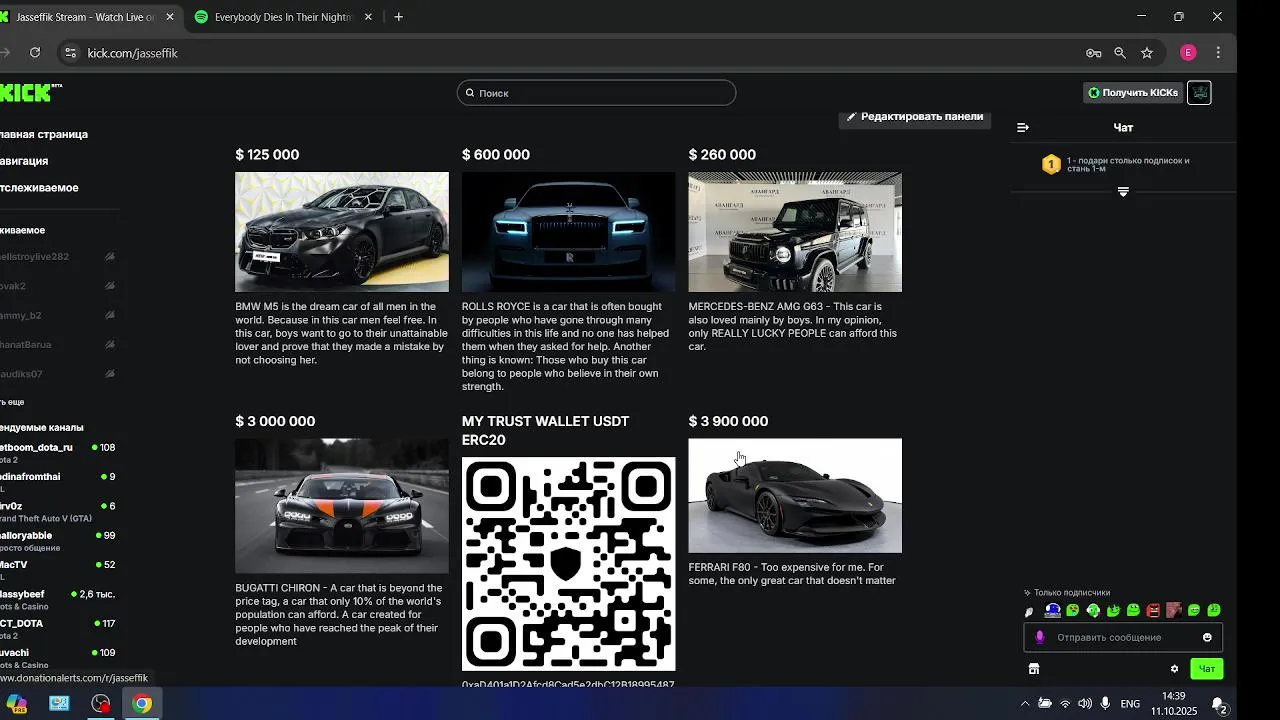Image resolution: width=1280 pixels, height=720 pixels.
Task: Open the Rolls Royce panel image
Action: [x=568, y=232]
